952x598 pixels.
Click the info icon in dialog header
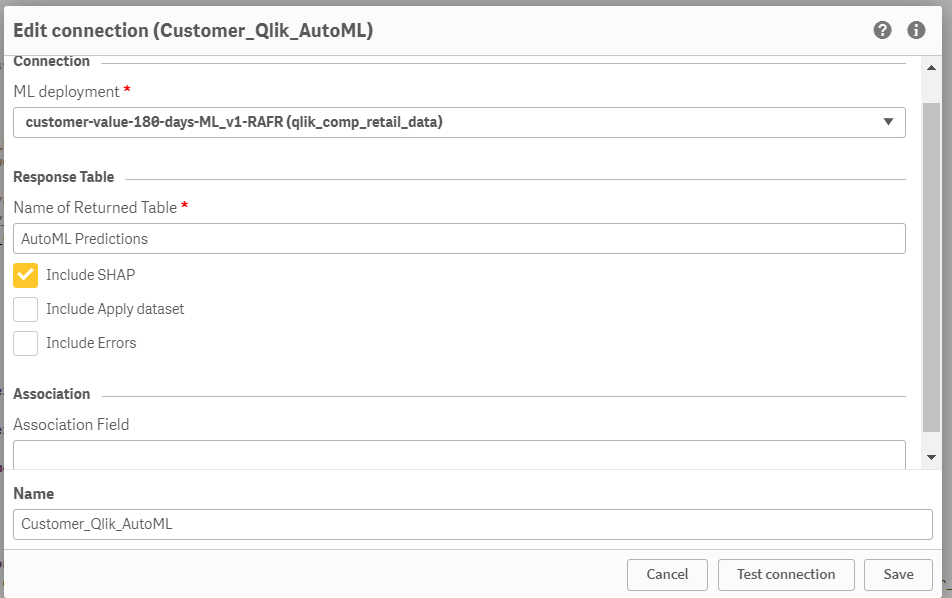click(x=916, y=30)
